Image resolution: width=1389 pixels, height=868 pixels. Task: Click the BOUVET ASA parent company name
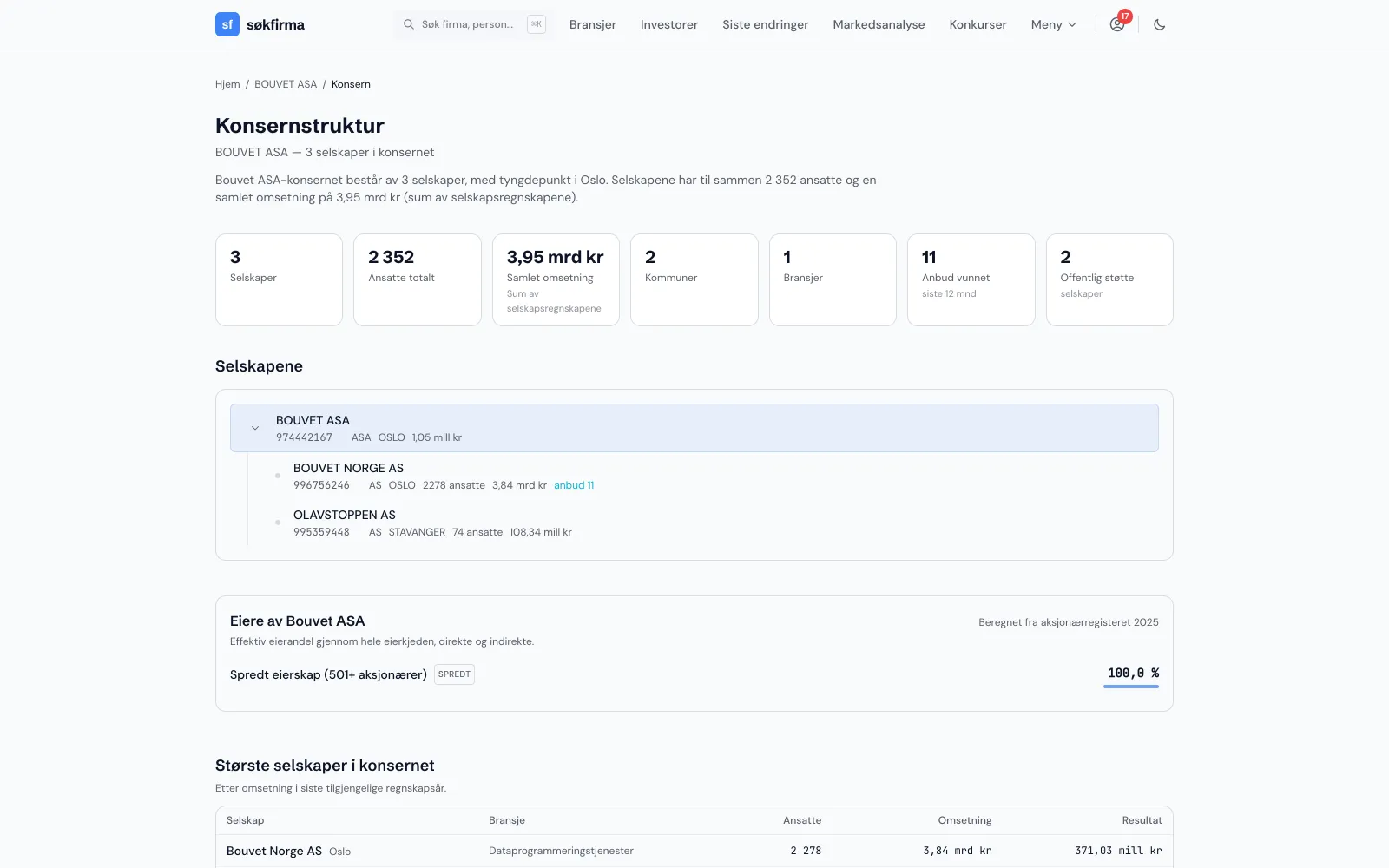[x=313, y=420]
